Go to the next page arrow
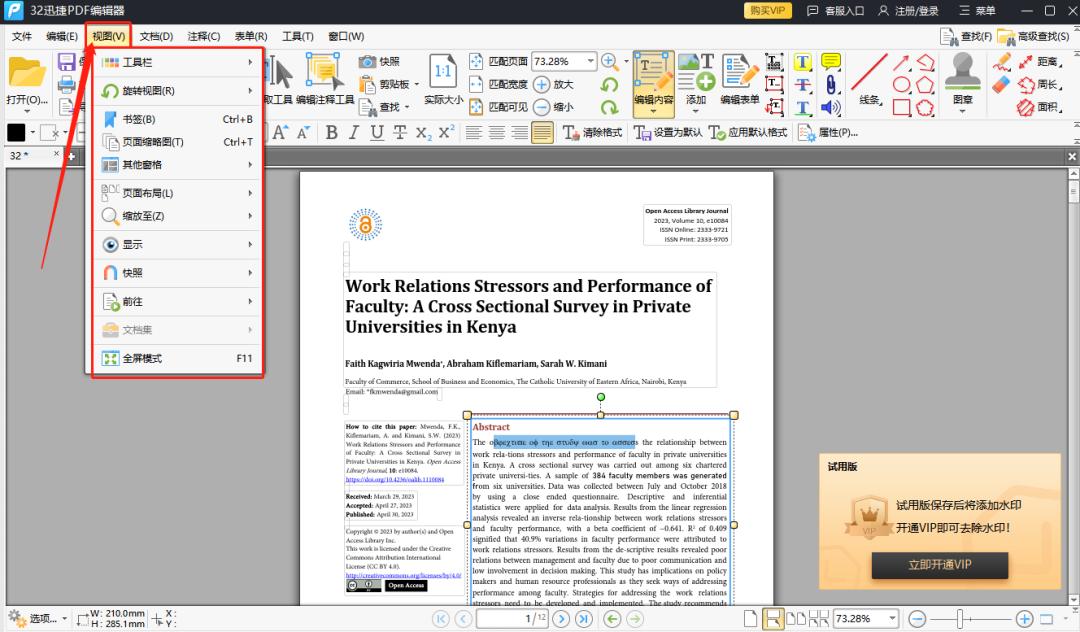 [561, 619]
